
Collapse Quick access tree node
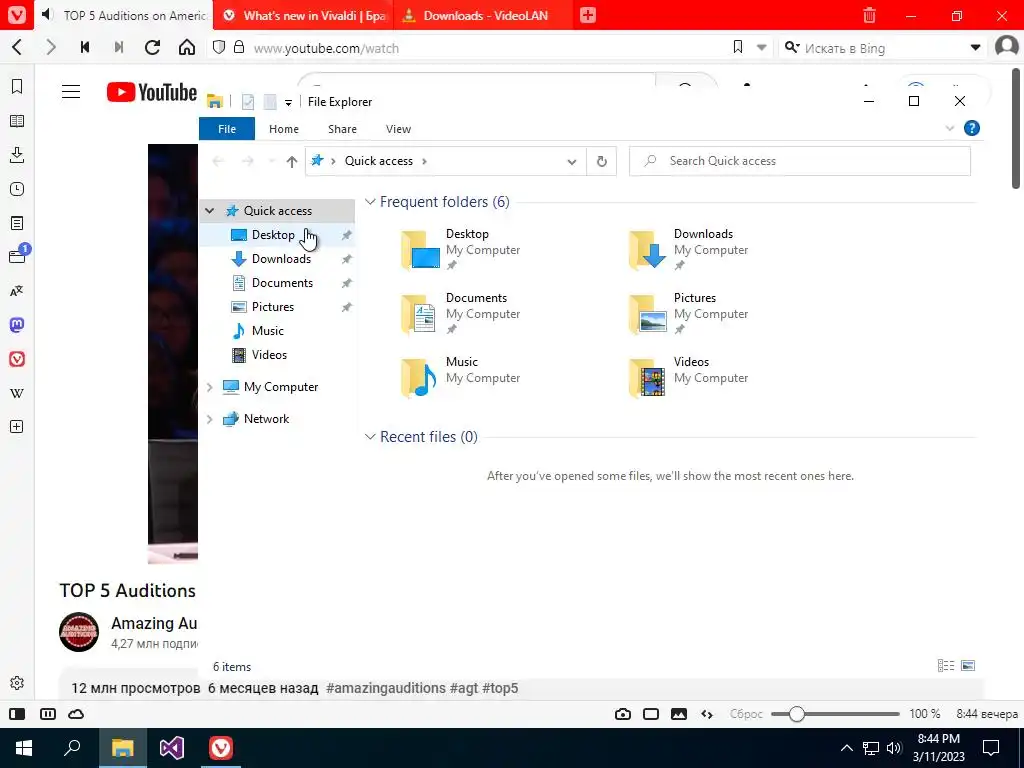210,211
